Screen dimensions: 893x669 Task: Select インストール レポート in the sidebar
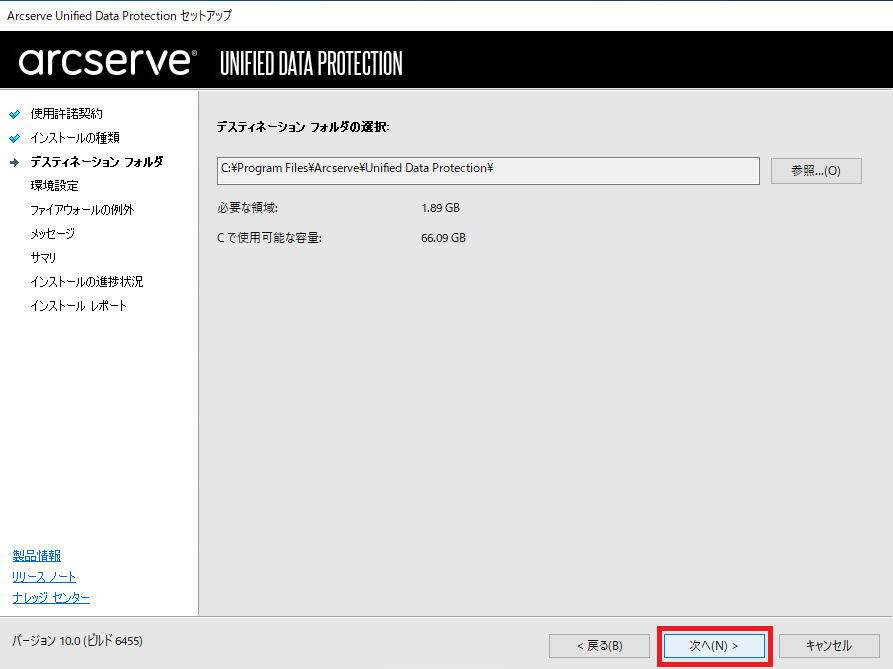(80, 305)
